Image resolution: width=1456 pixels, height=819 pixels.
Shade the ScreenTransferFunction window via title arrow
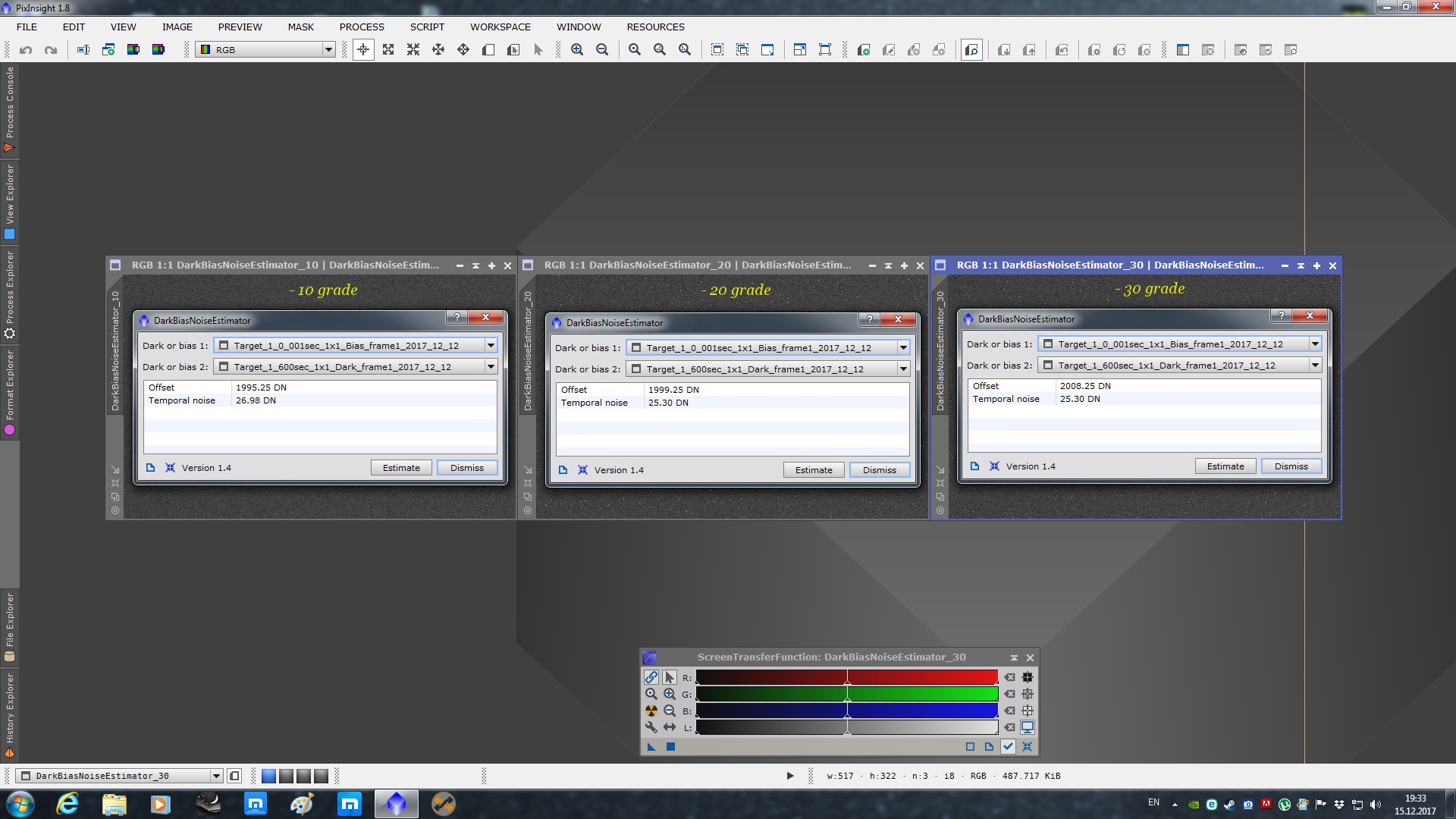(1014, 657)
